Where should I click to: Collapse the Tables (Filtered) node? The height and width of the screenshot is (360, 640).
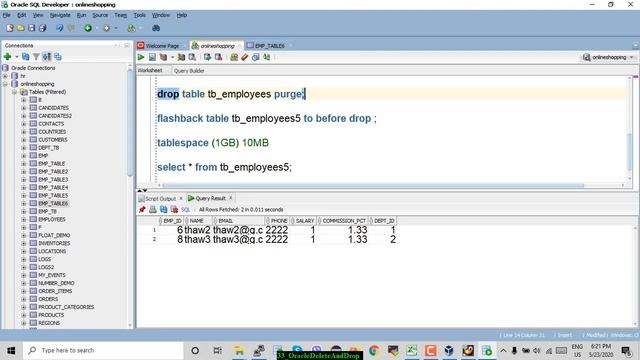14,92
